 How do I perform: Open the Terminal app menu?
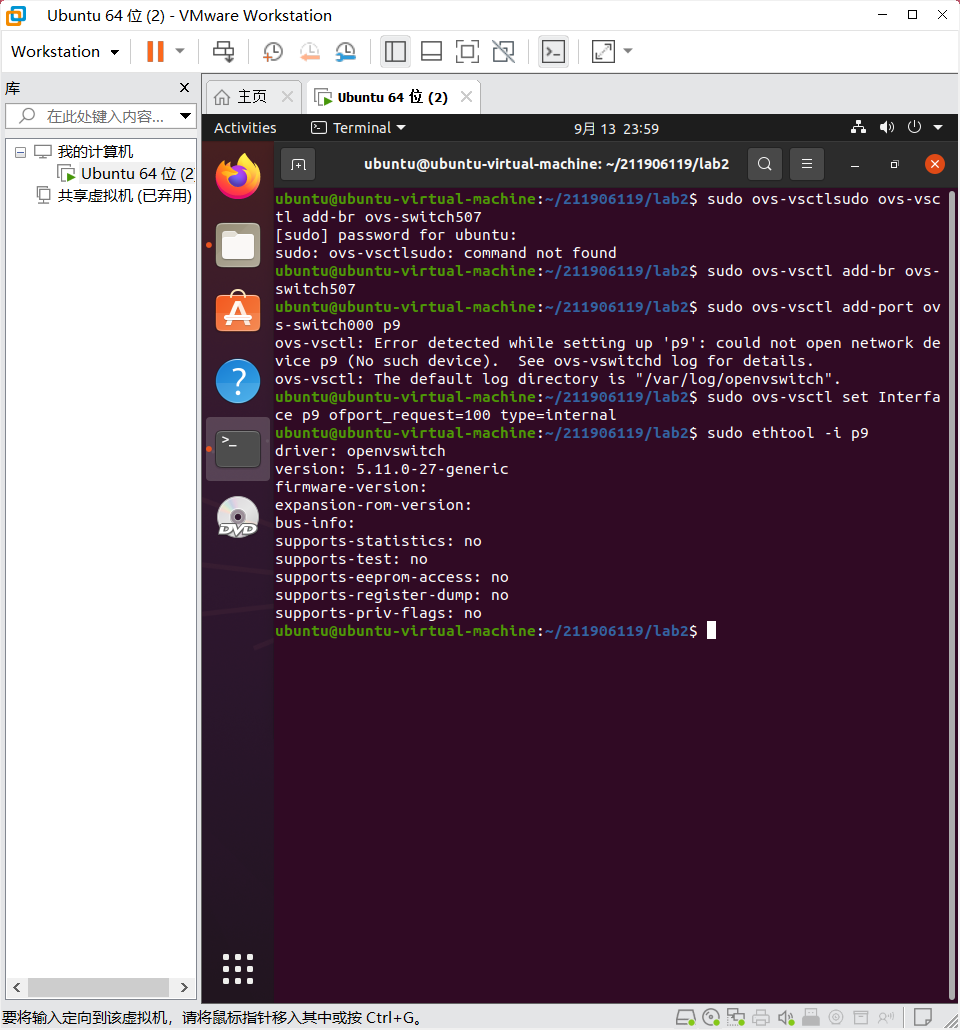point(358,128)
